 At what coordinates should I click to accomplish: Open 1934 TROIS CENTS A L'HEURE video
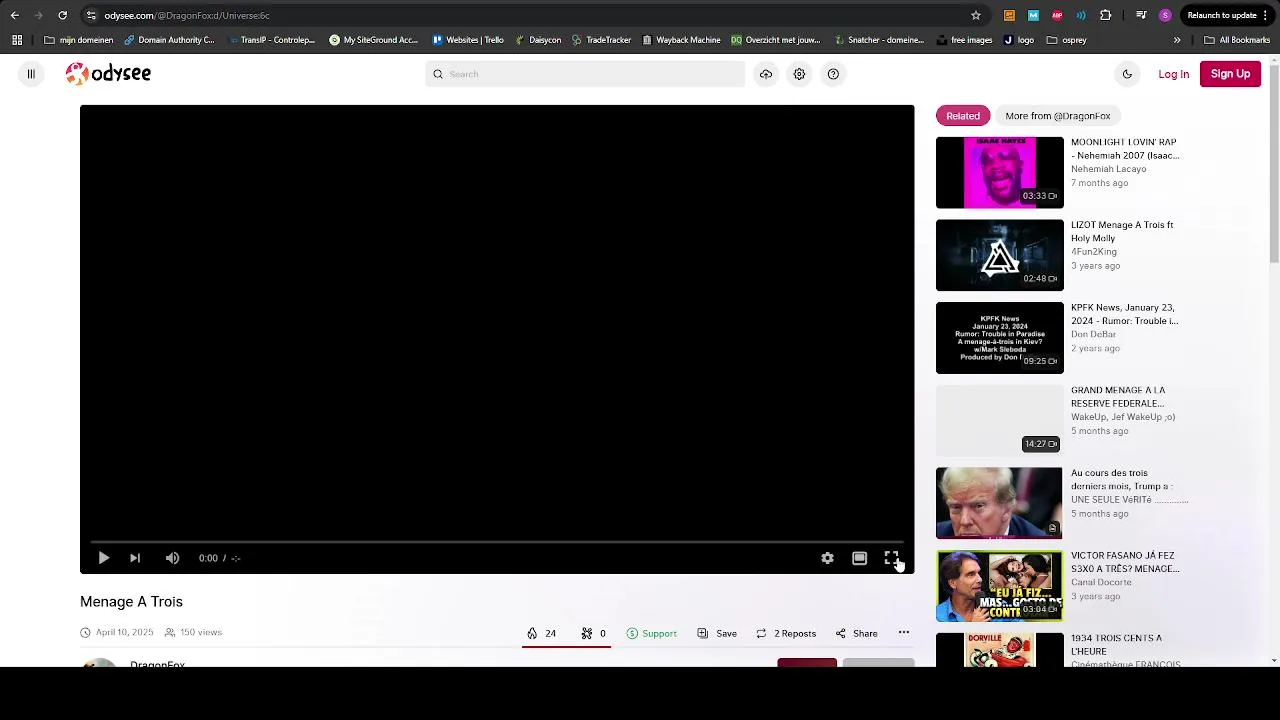(x=1116, y=644)
